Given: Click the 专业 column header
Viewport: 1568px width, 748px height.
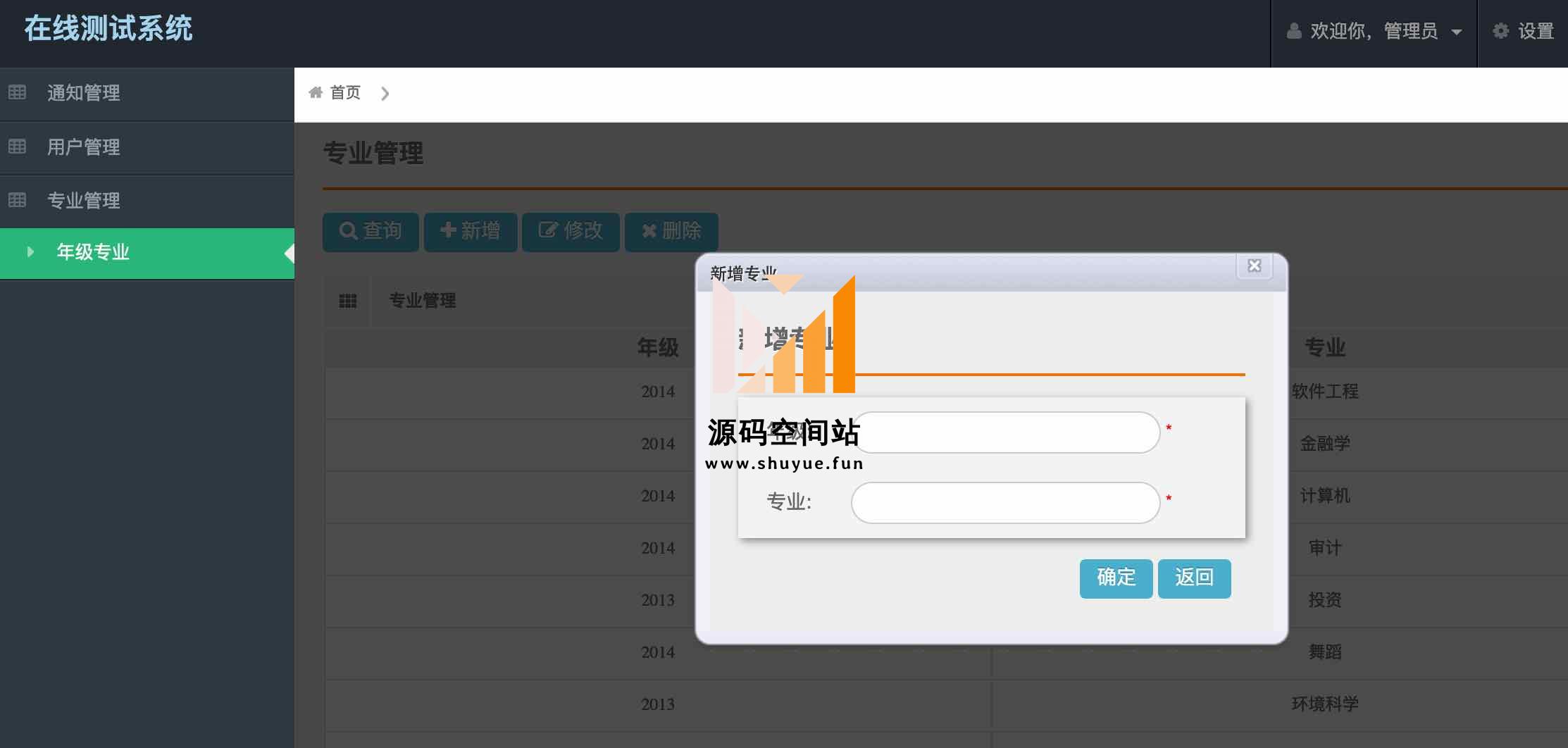Looking at the screenshot, I should coord(1325,347).
